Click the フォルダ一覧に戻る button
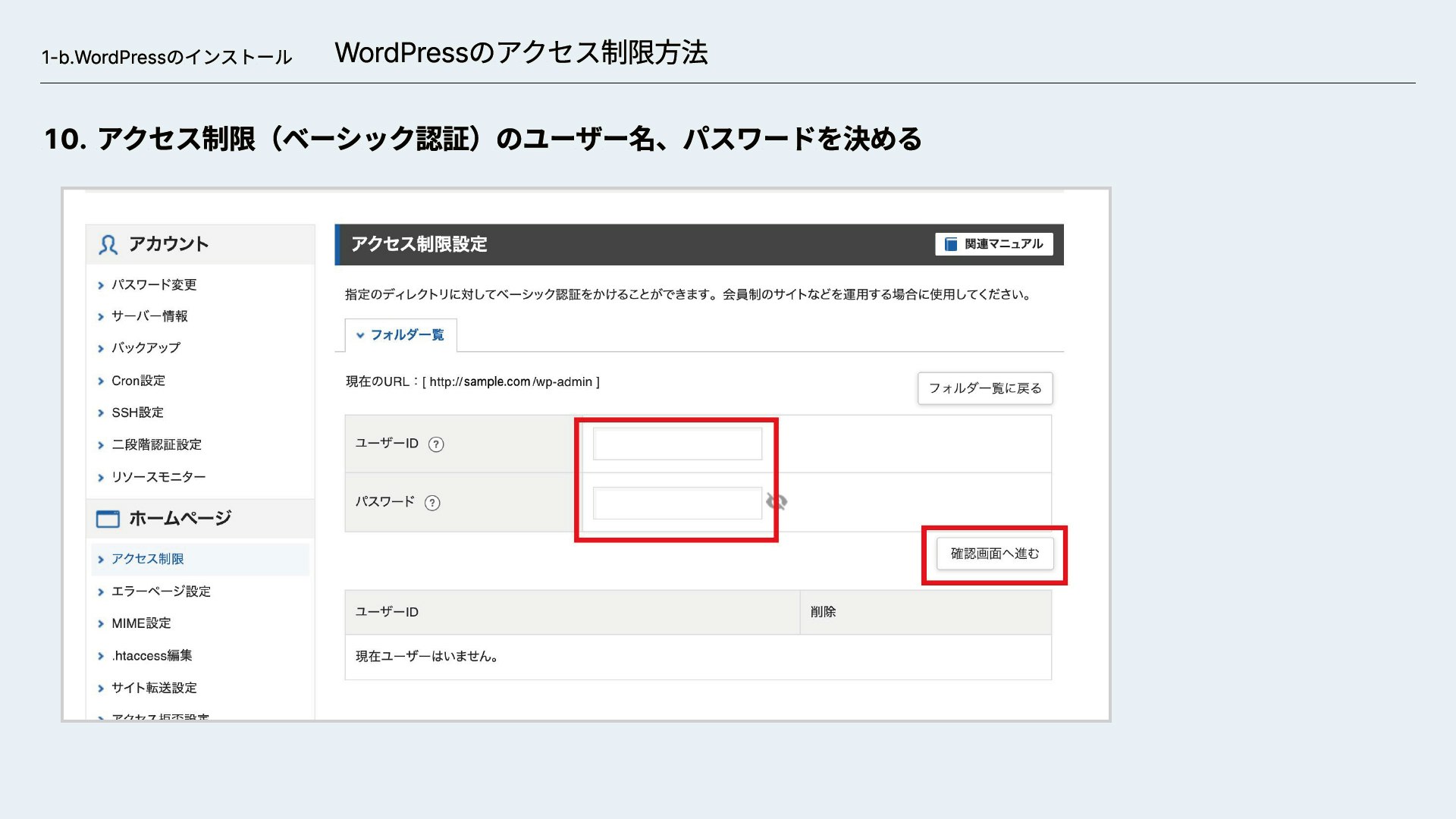The width and height of the screenshot is (1456, 819). point(984,388)
